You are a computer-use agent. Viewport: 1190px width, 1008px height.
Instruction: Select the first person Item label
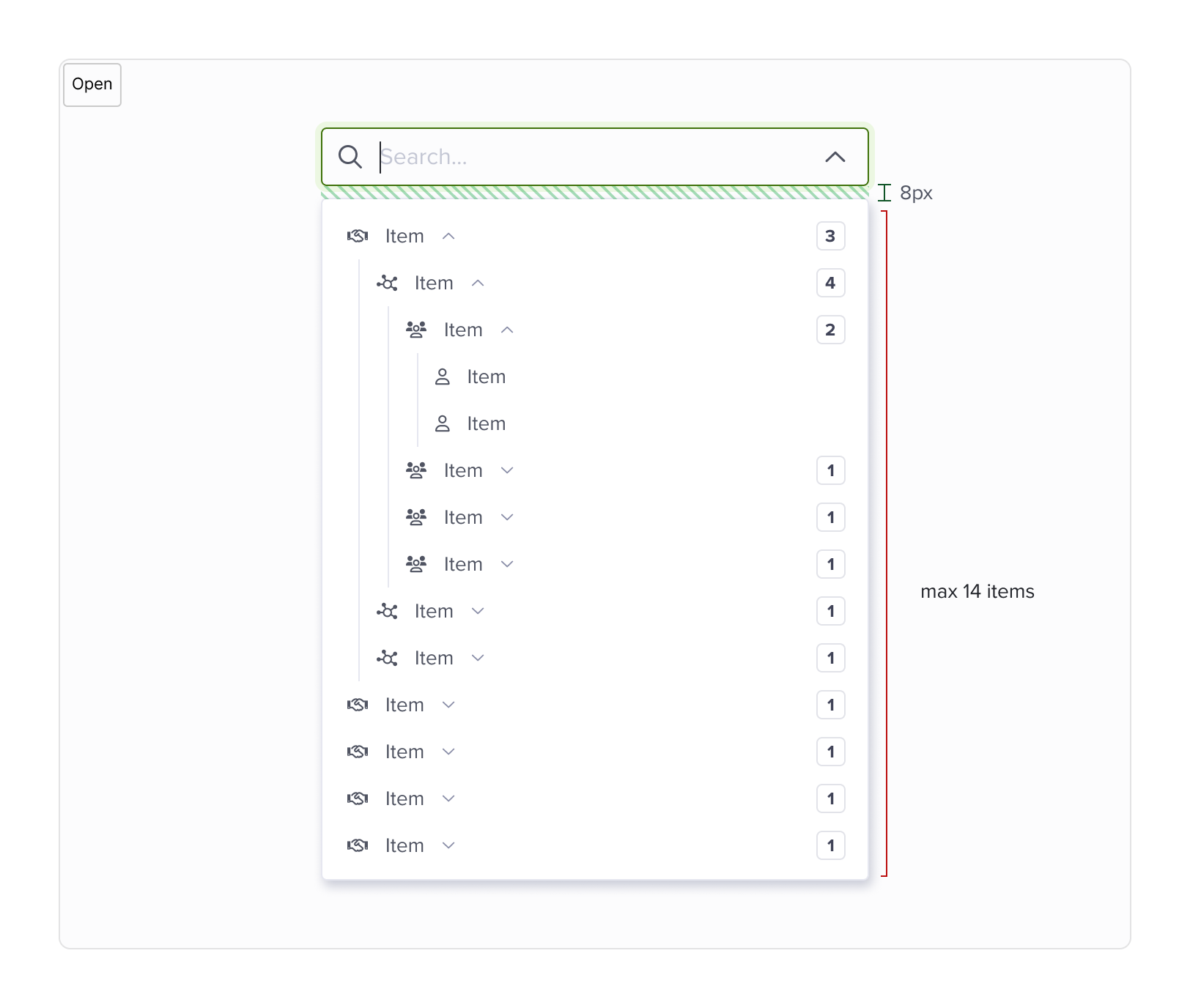pos(487,377)
